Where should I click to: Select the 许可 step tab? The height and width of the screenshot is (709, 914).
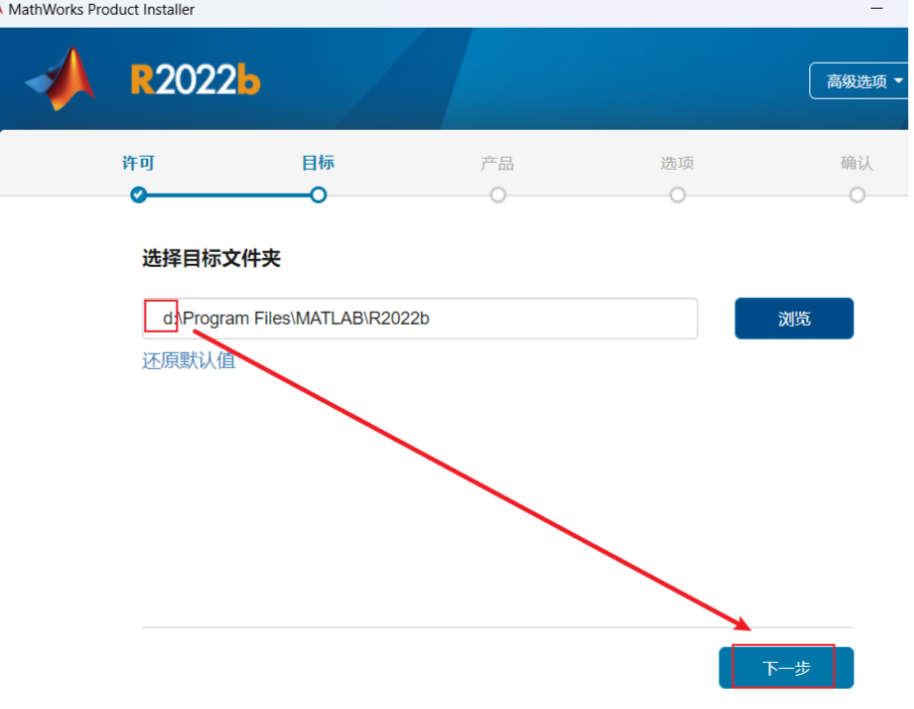(138, 162)
